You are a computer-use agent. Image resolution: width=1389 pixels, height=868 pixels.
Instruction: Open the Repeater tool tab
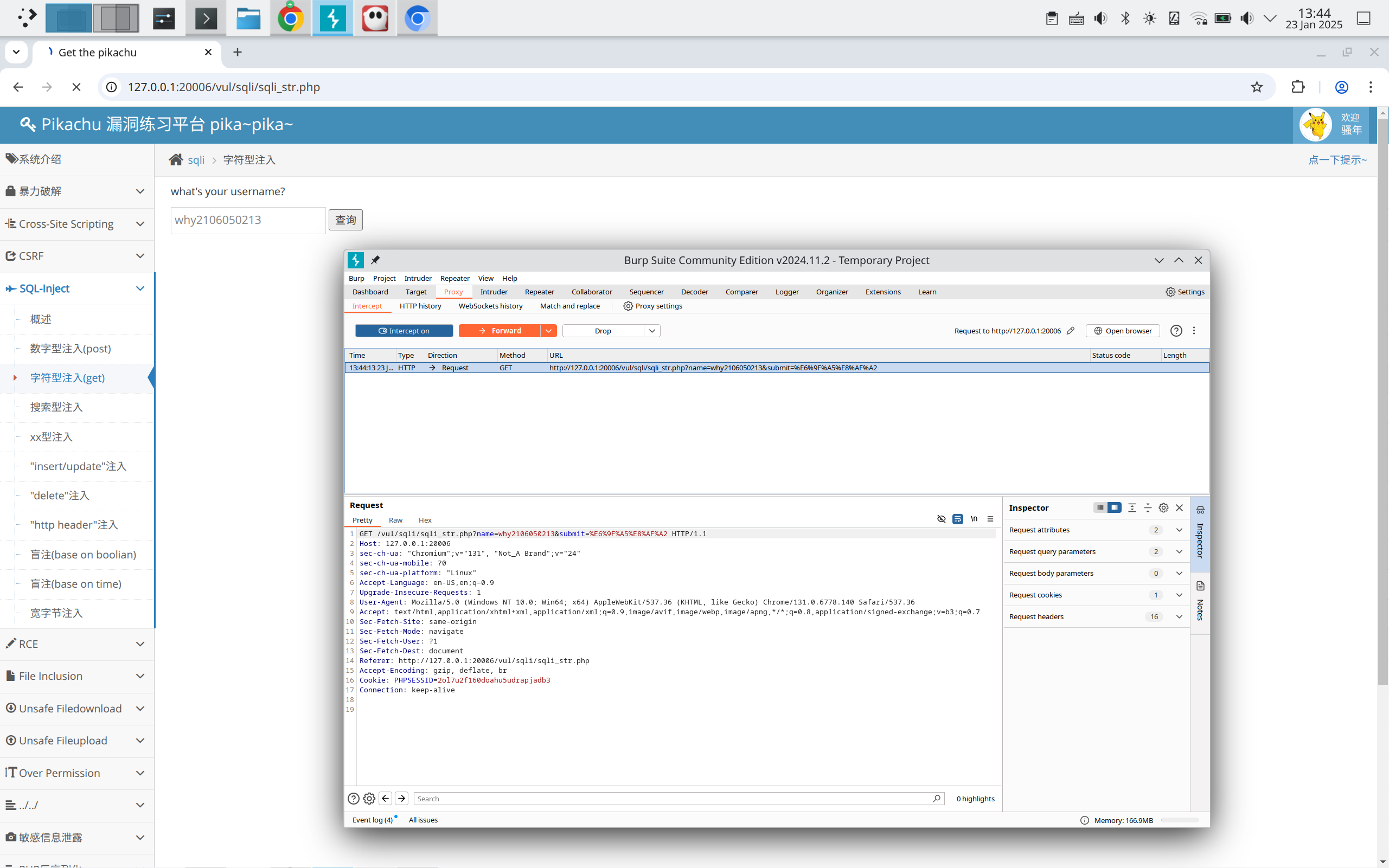(x=539, y=292)
